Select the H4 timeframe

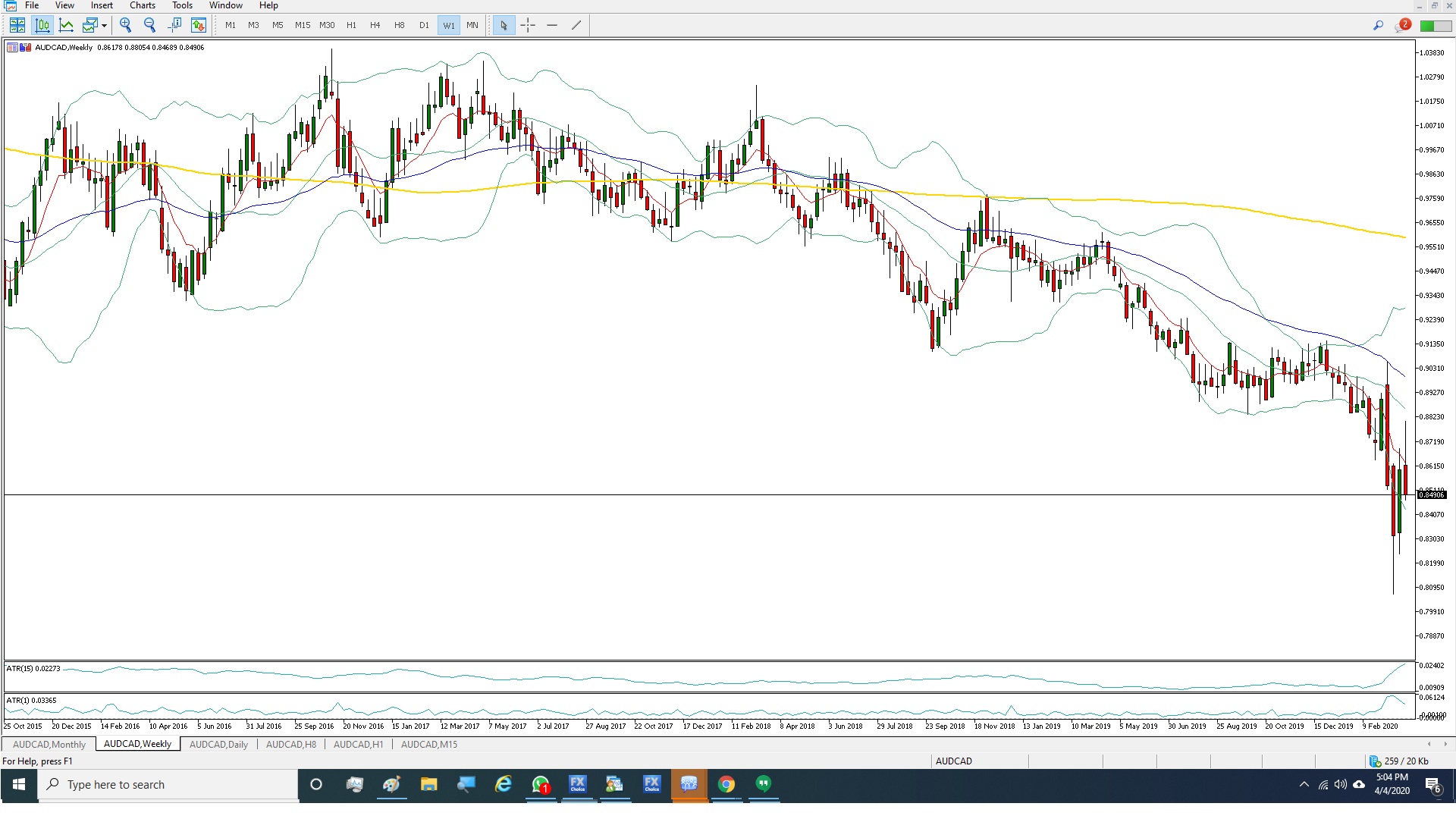pos(375,25)
